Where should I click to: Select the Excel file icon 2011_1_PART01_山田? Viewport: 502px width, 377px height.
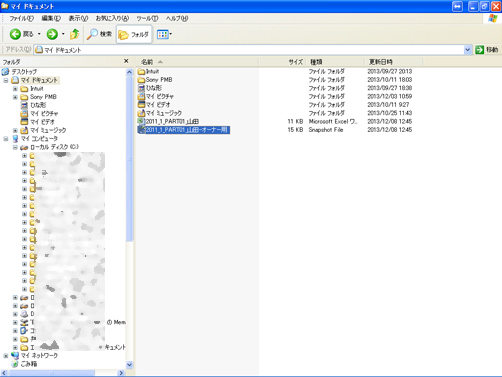pos(141,121)
